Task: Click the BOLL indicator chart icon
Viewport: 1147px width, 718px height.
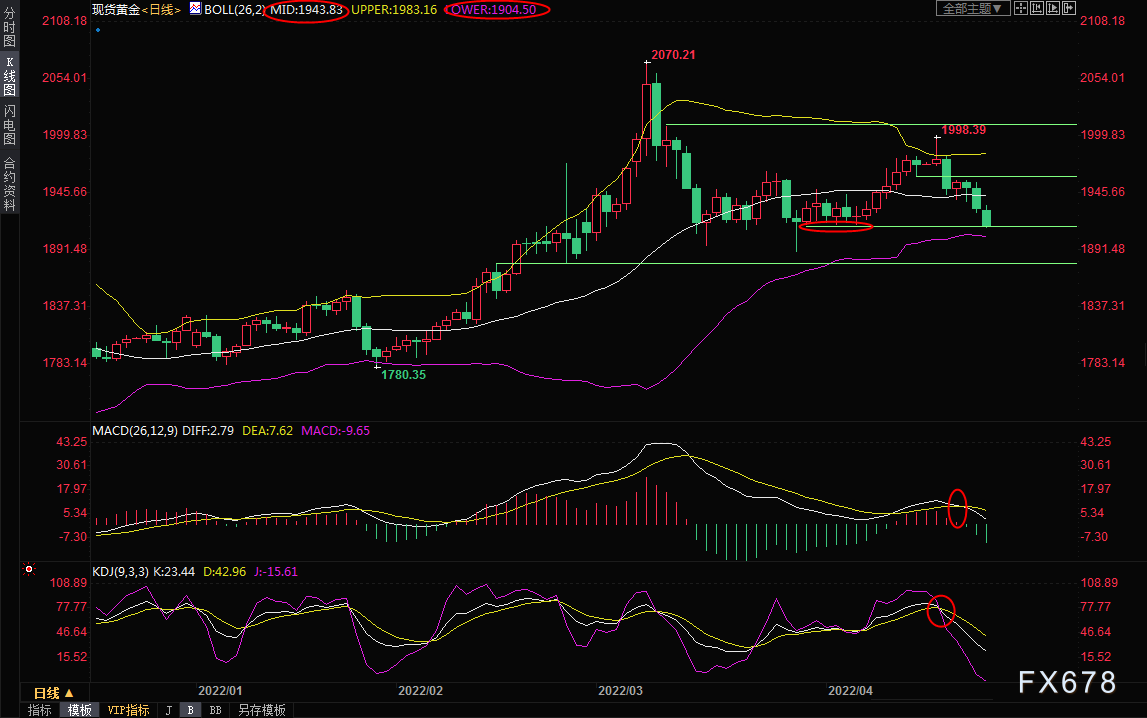Action: [195, 9]
